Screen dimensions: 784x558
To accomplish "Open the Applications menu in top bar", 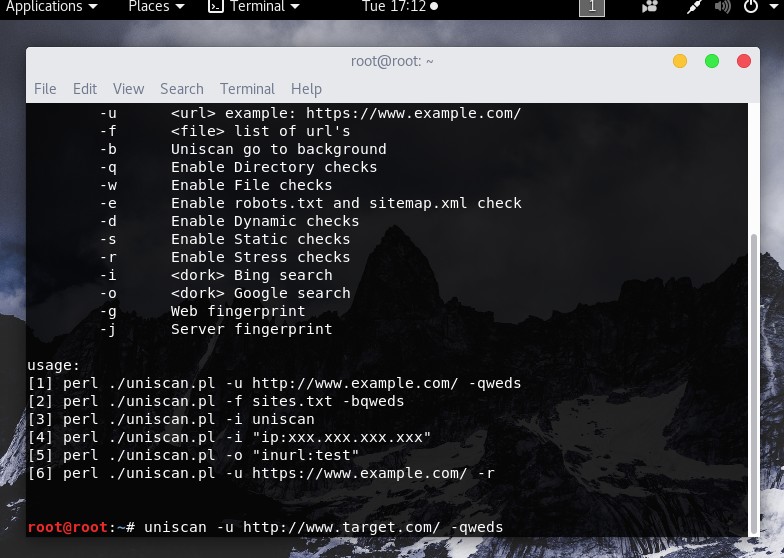I will pyautogui.click(x=52, y=6).
